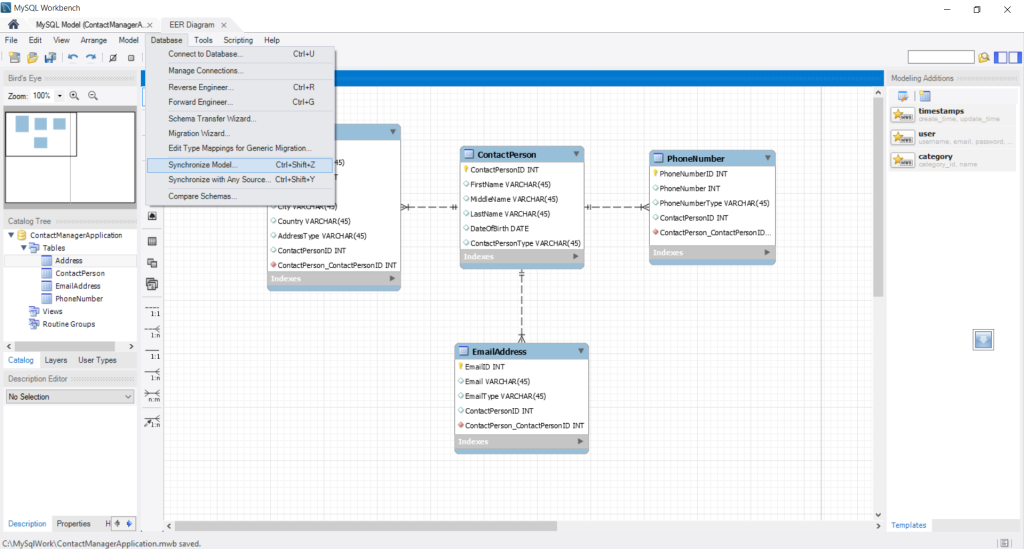Viewport: 1024px width, 549px height.
Task: Open the Templates tab at bottom right
Action: tap(908, 525)
